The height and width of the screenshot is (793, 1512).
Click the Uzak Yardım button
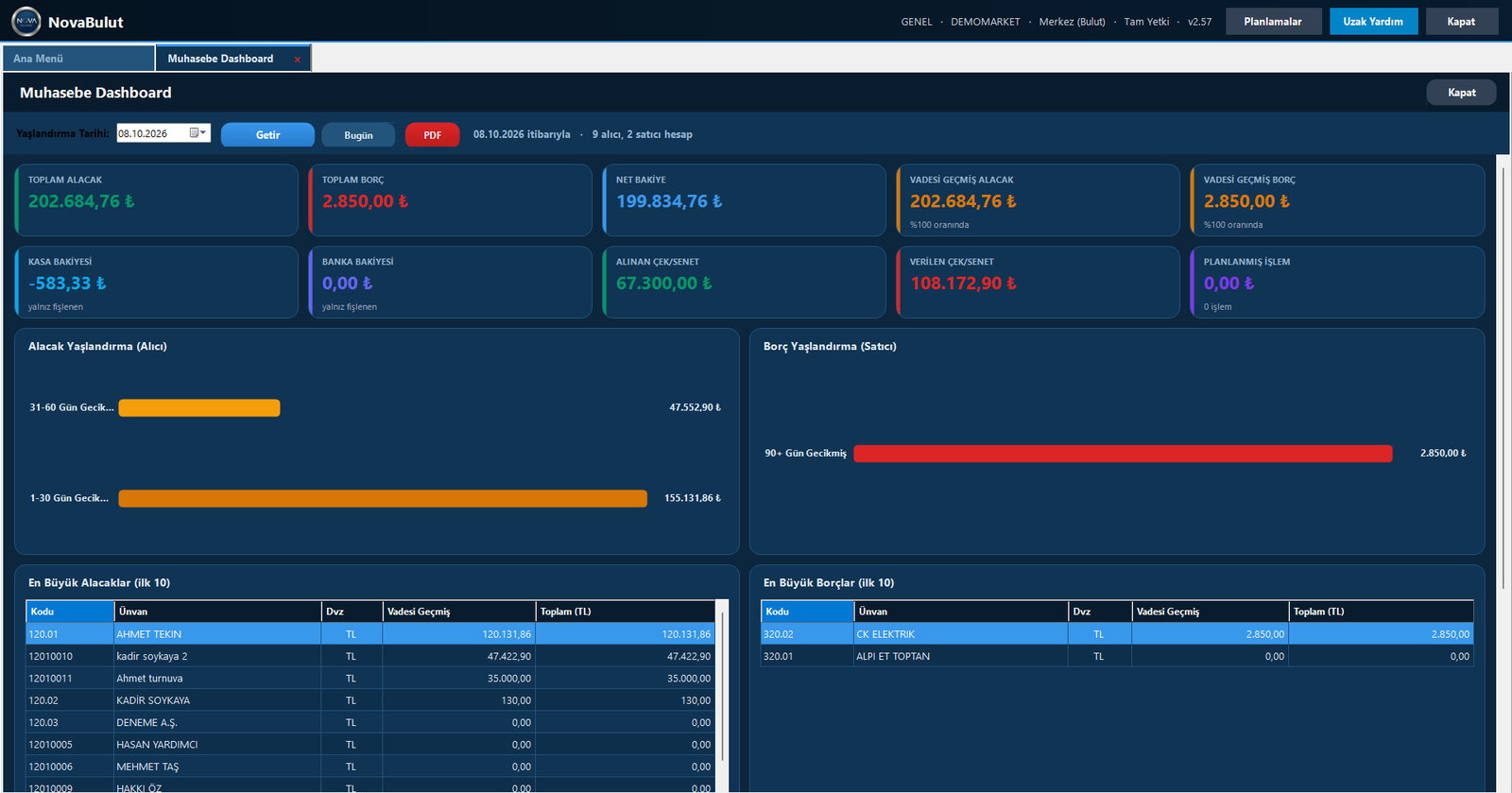(x=1373, y=22)
